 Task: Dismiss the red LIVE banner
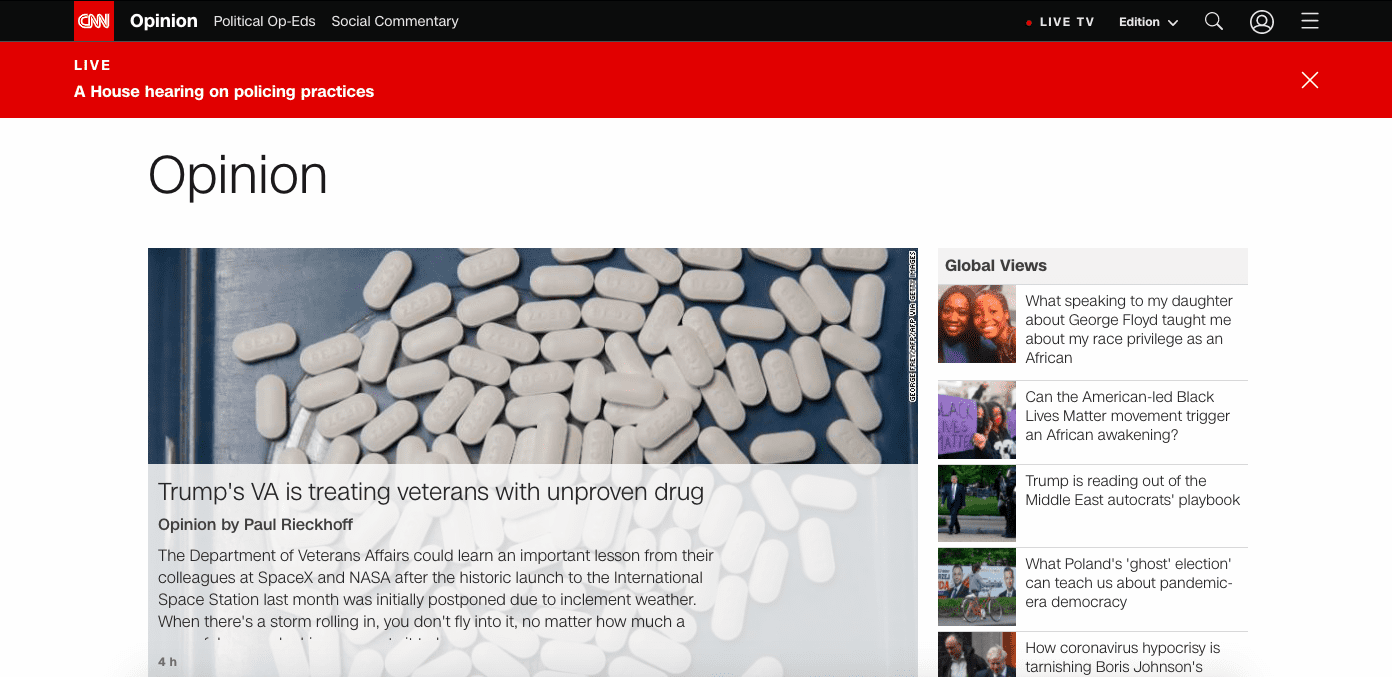pyautogui.click(x=1309, y=80)
